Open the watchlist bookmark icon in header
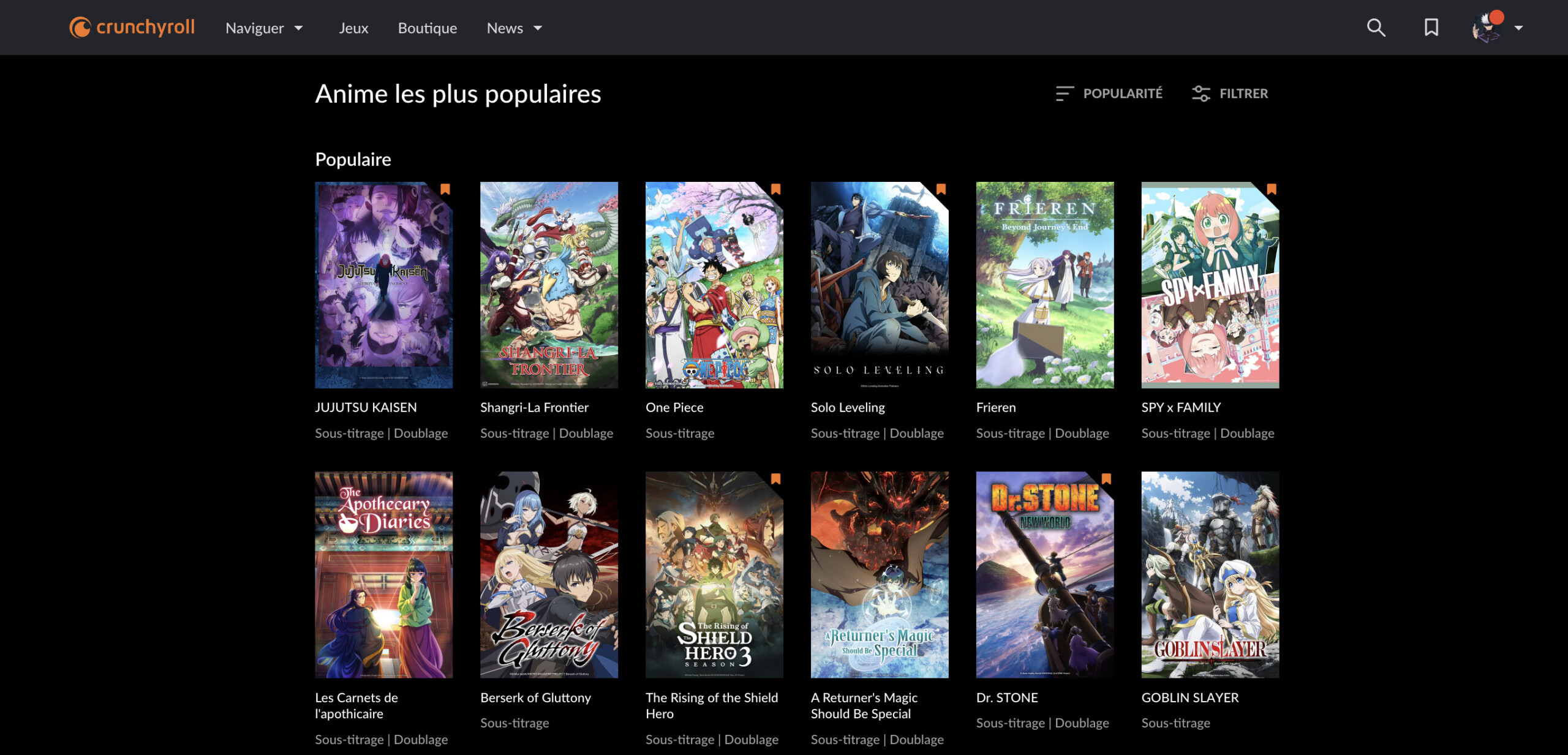The image size is (1568, 755). pos(1431,28)
